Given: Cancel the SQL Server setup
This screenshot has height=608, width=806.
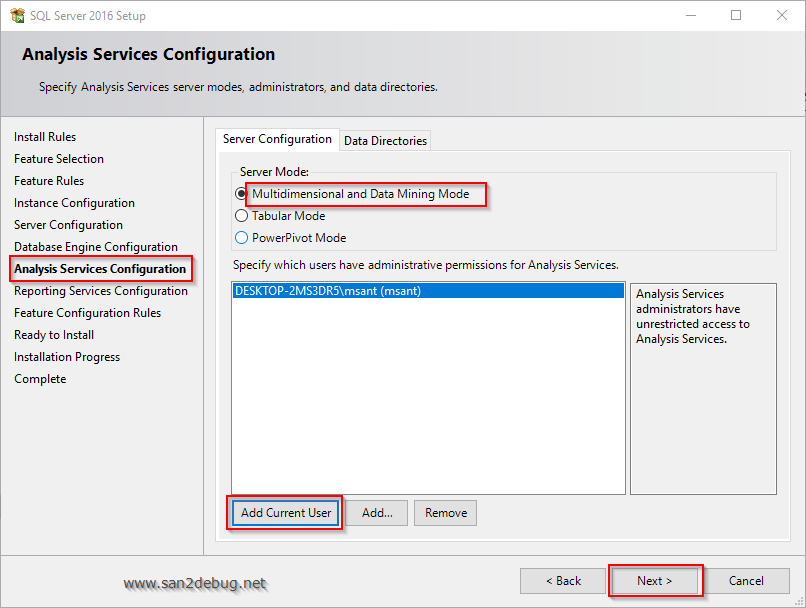Looking at the screenshot, I should [x=746, y=581].
